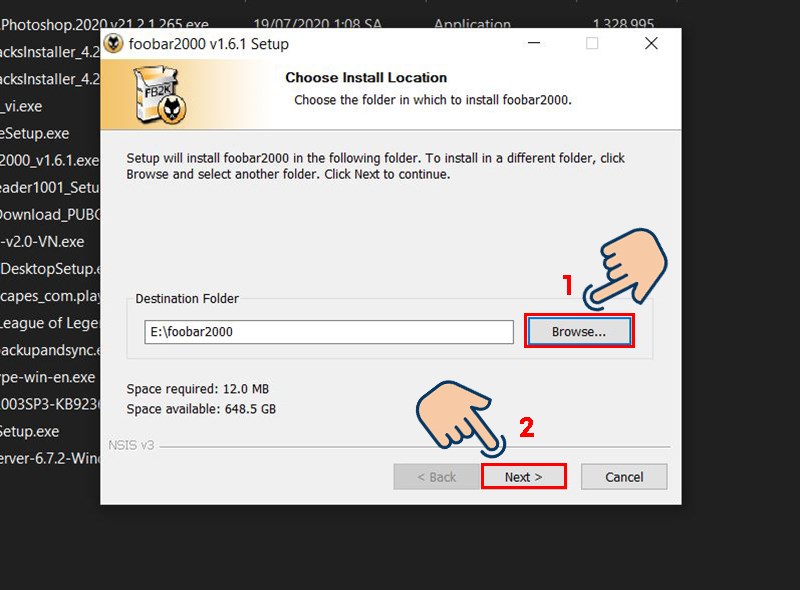Select DesktopSetup file in Explorer
Screen dimensions: 800x590
49,268
